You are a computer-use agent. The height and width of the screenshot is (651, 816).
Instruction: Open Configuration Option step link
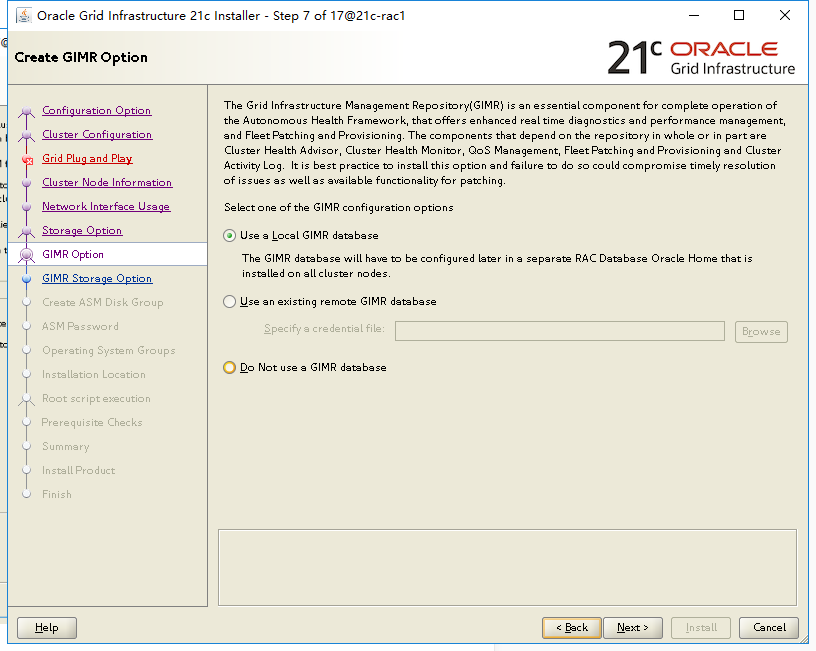point(97,110)
